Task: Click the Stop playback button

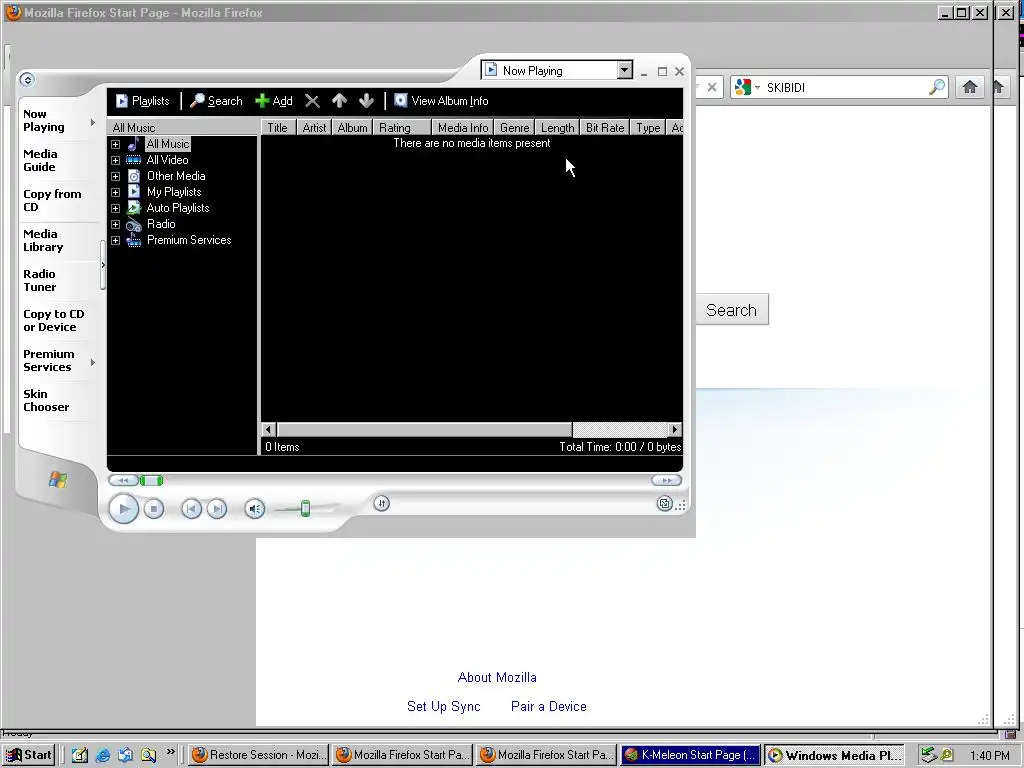Action: (153, 509)
